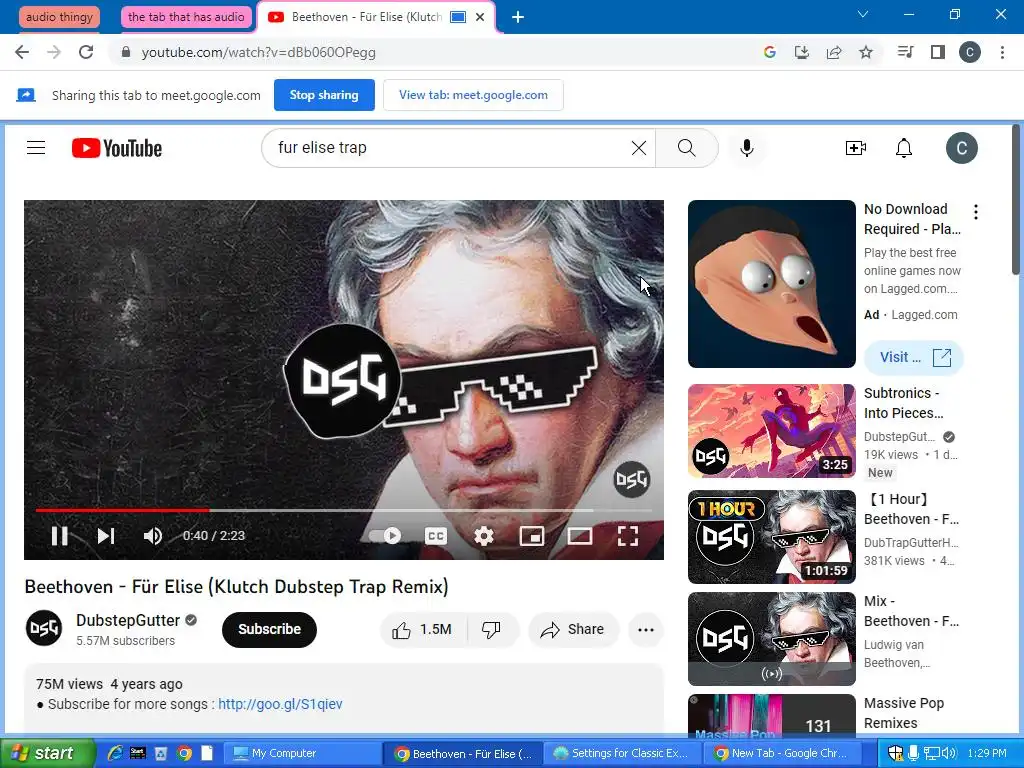Open My Computer taskbar item

(x=302, y=753)
